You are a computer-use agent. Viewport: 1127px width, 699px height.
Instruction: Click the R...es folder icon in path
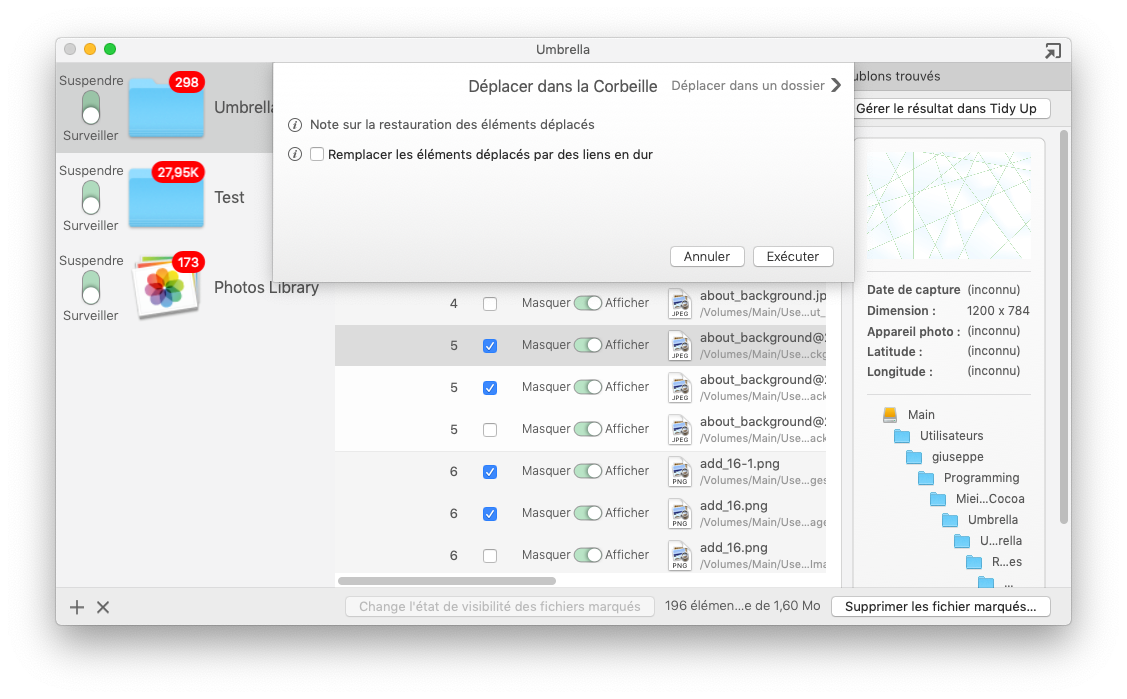(974, 562)
